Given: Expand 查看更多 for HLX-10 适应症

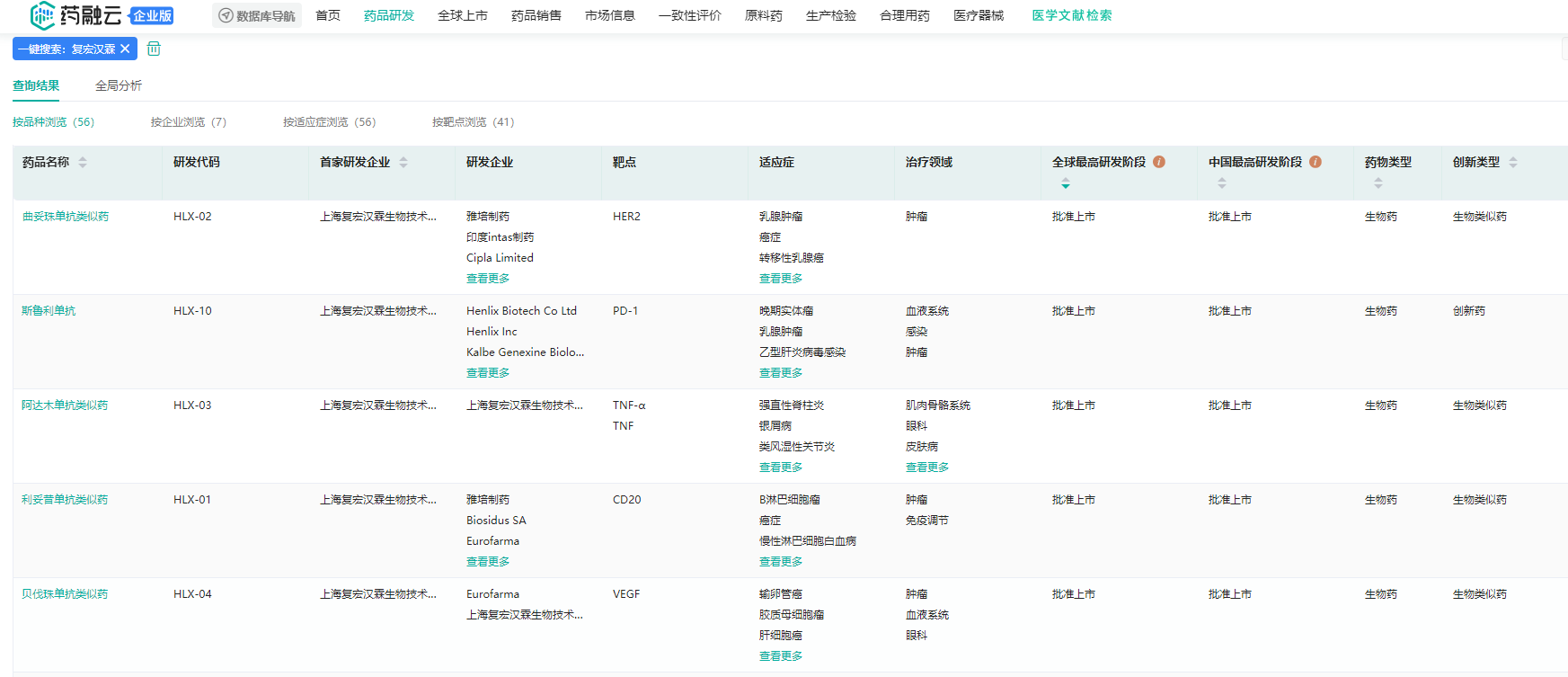Looking at the screenshot, I should [x=781, y=373].
